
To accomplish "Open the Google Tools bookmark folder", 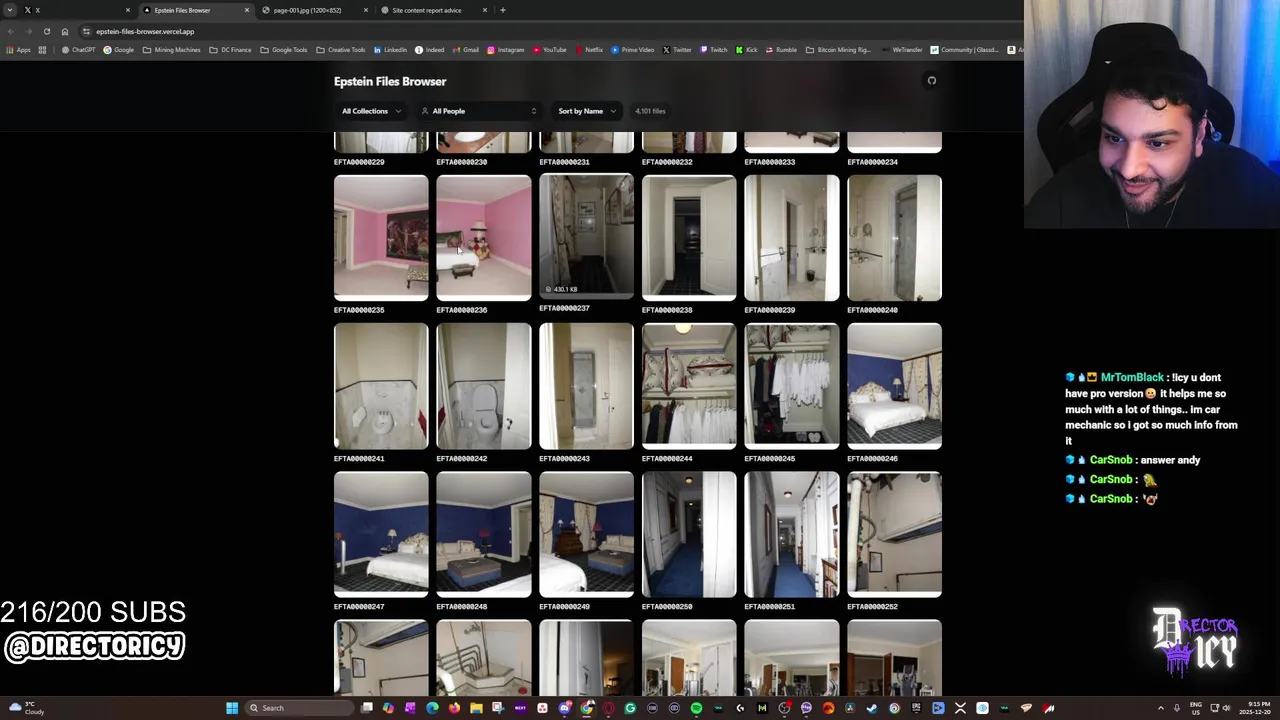I will [283, 50].
